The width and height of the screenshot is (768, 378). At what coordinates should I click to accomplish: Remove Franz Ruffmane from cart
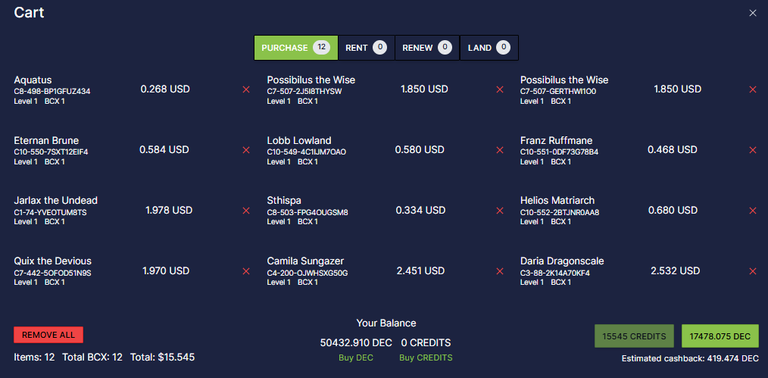pos(753,150)
